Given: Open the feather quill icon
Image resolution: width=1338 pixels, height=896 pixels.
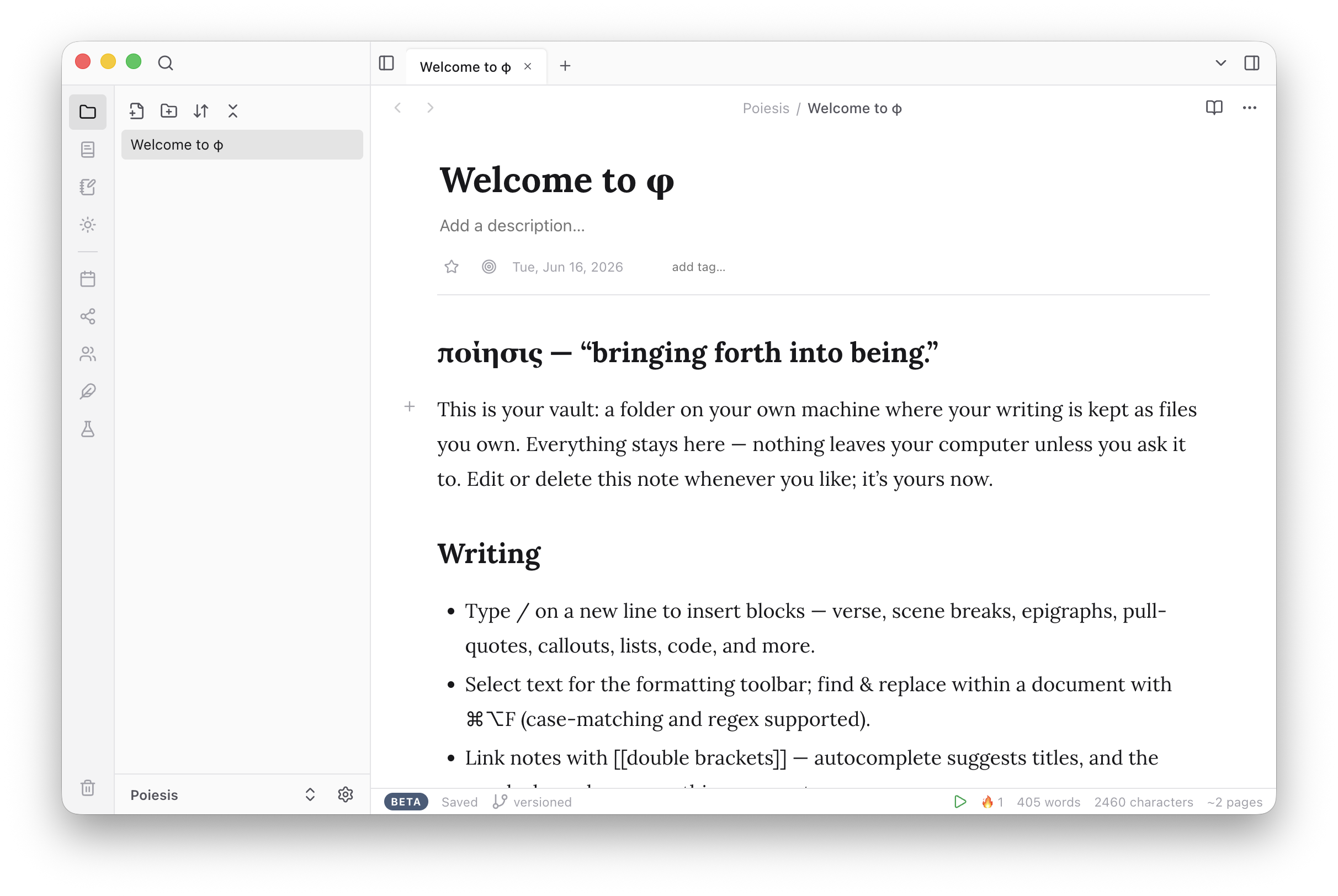Looking at the screenshot, I should pos(87,391).
